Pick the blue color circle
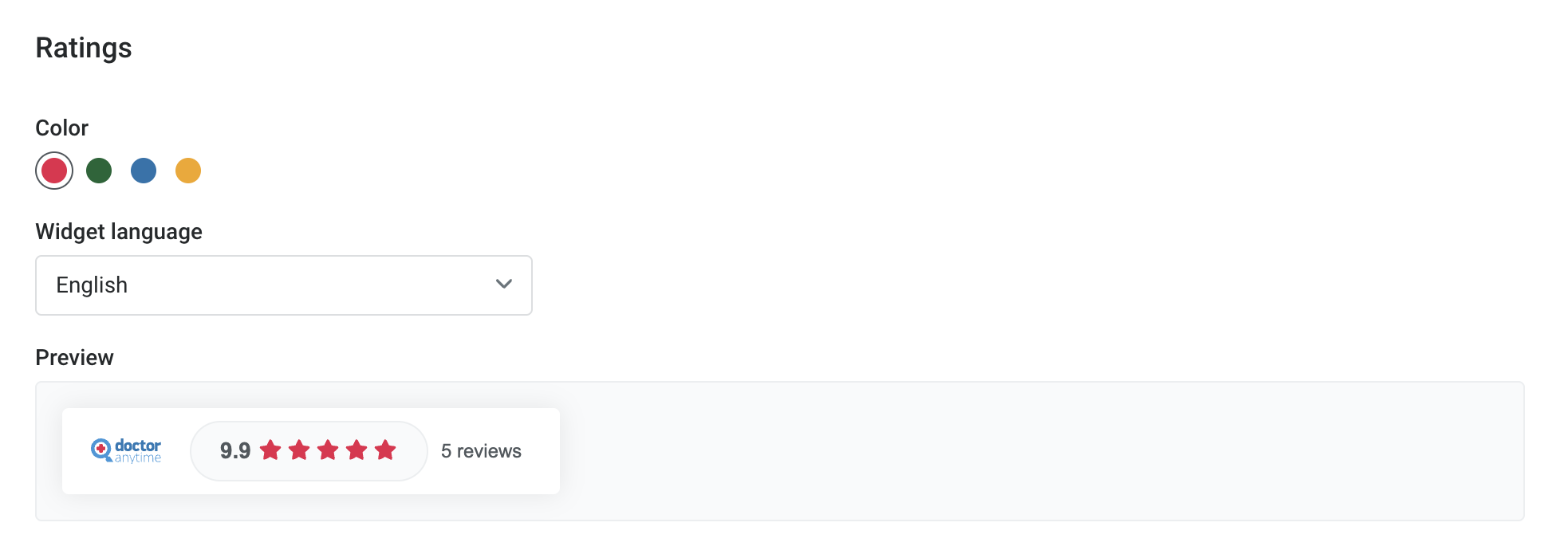 (144, 171)
